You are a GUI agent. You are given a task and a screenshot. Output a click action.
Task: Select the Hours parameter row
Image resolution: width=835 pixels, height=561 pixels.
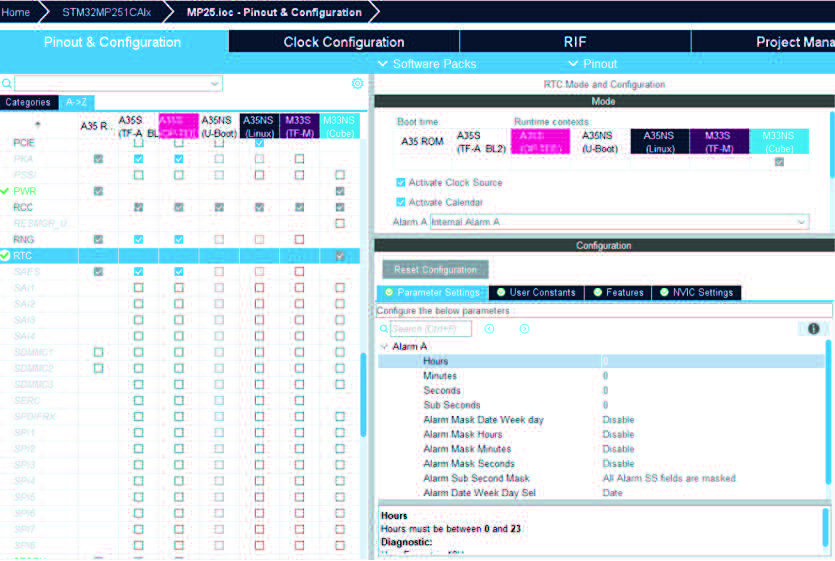601,361
